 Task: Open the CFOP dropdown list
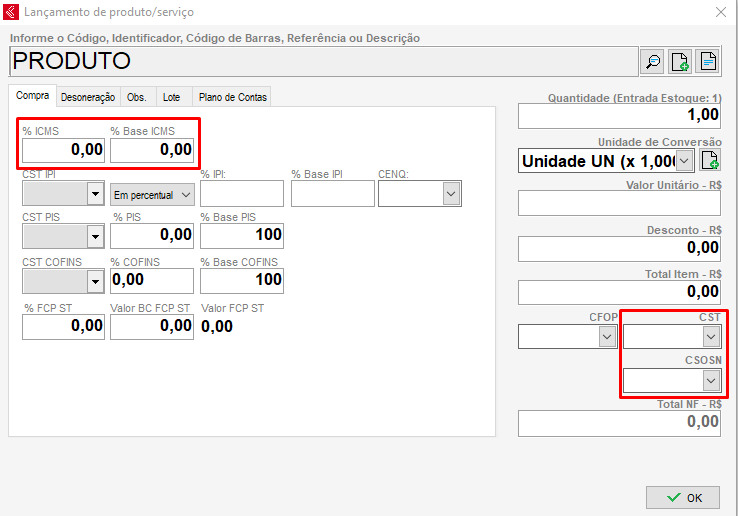(x=606, y=337)
